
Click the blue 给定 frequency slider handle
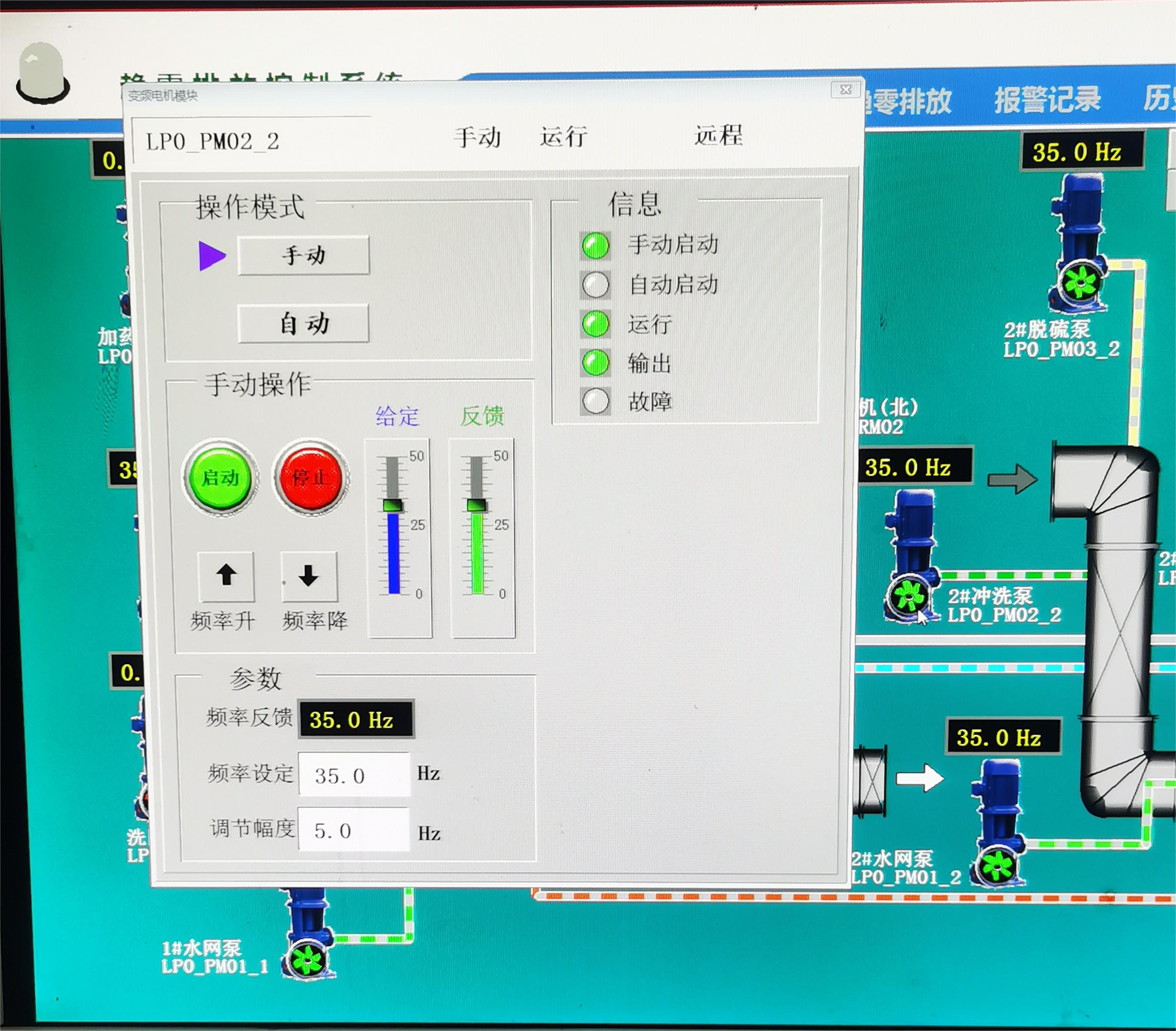[393, 506]
